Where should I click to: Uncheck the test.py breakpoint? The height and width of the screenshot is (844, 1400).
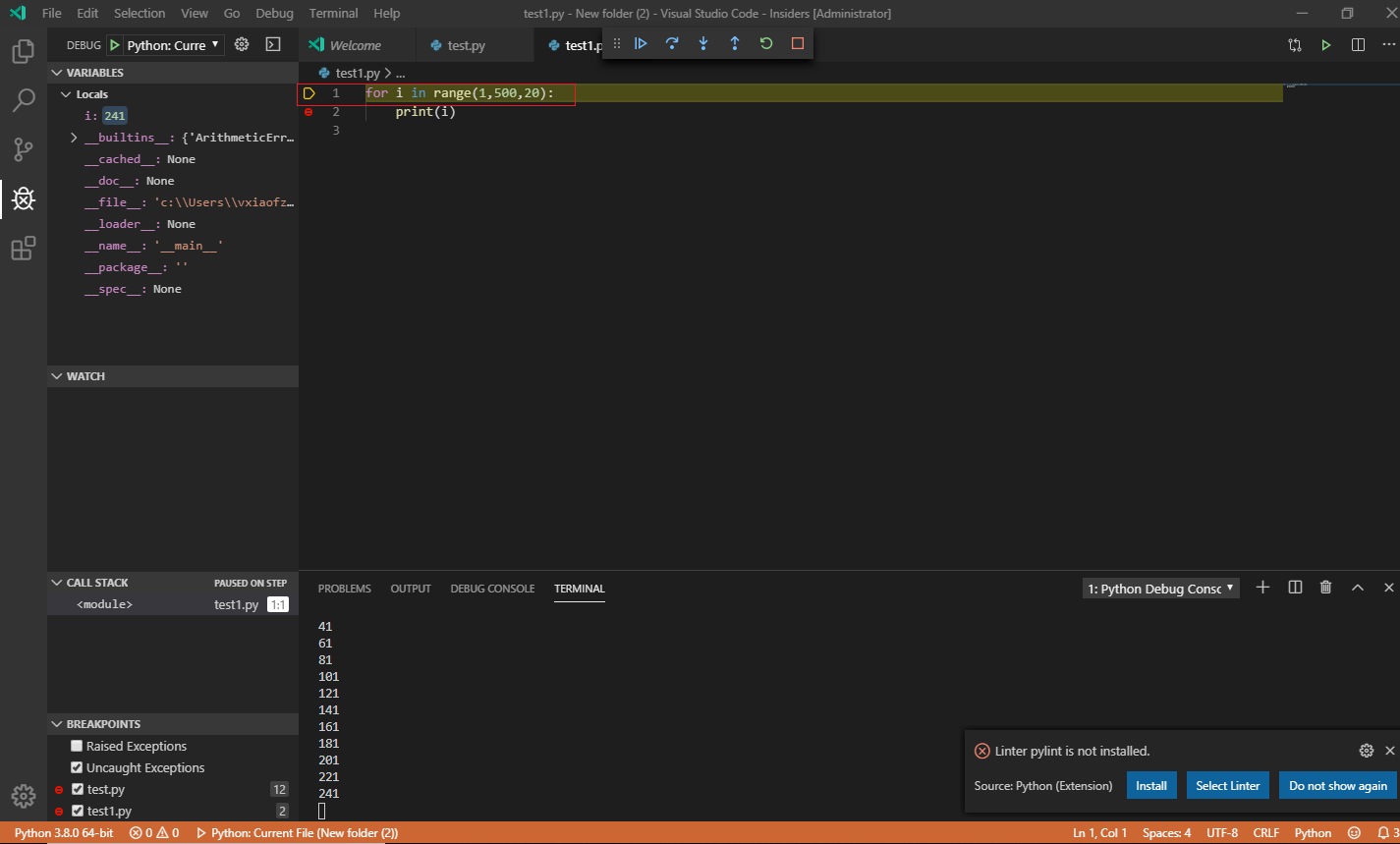tap(78, 789)
